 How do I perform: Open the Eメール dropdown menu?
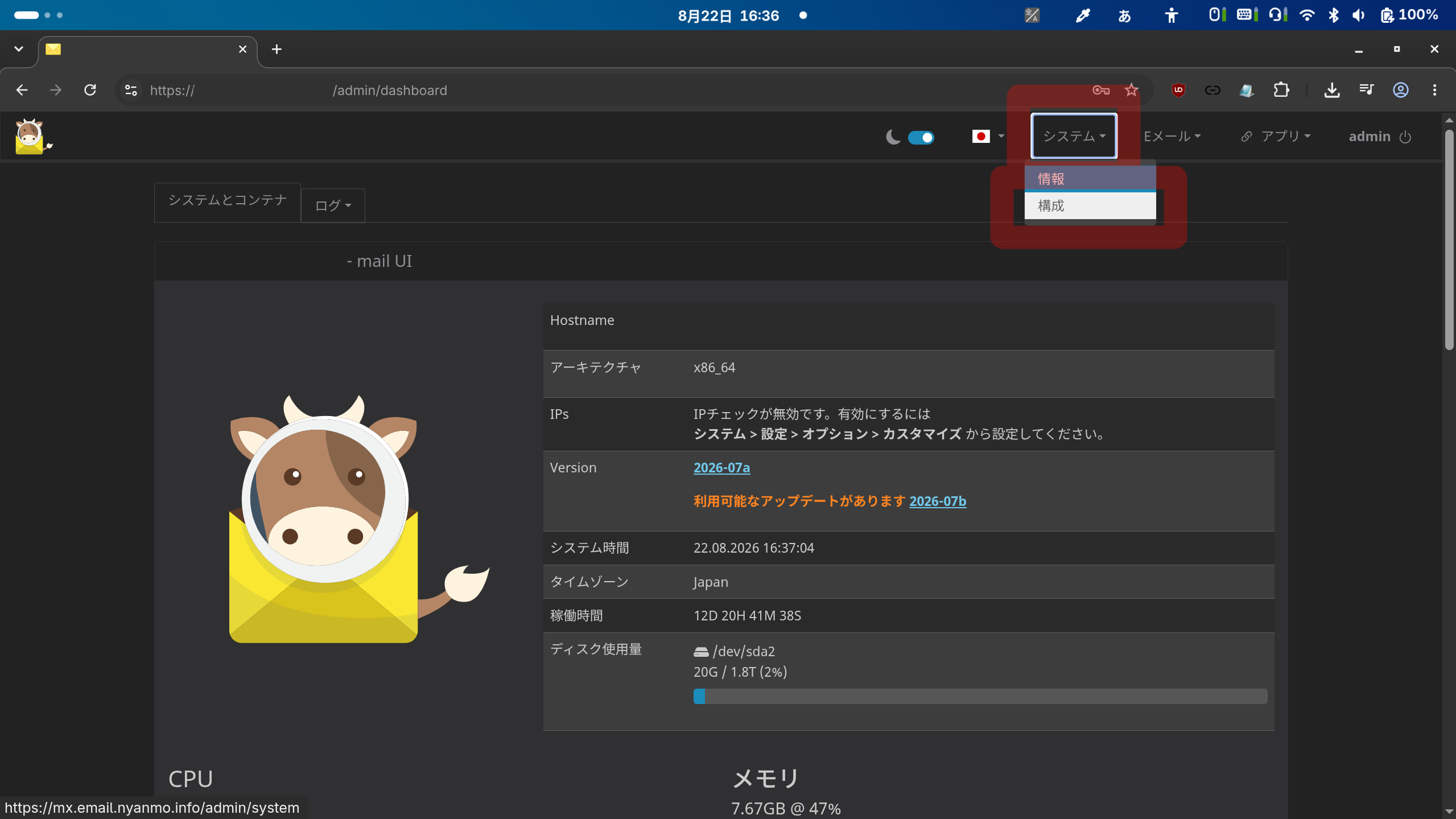[x=1172, y=137]
